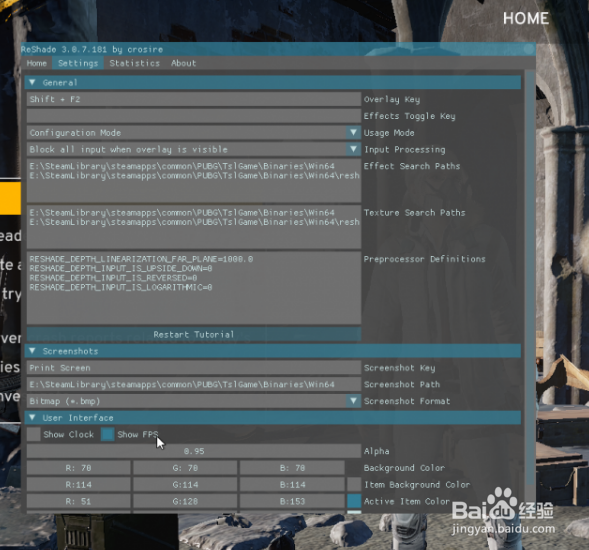Viewport: 589px width, 550px height.
Task: Click the Overlay Key field showing Shift + F2
Action: 194,99
